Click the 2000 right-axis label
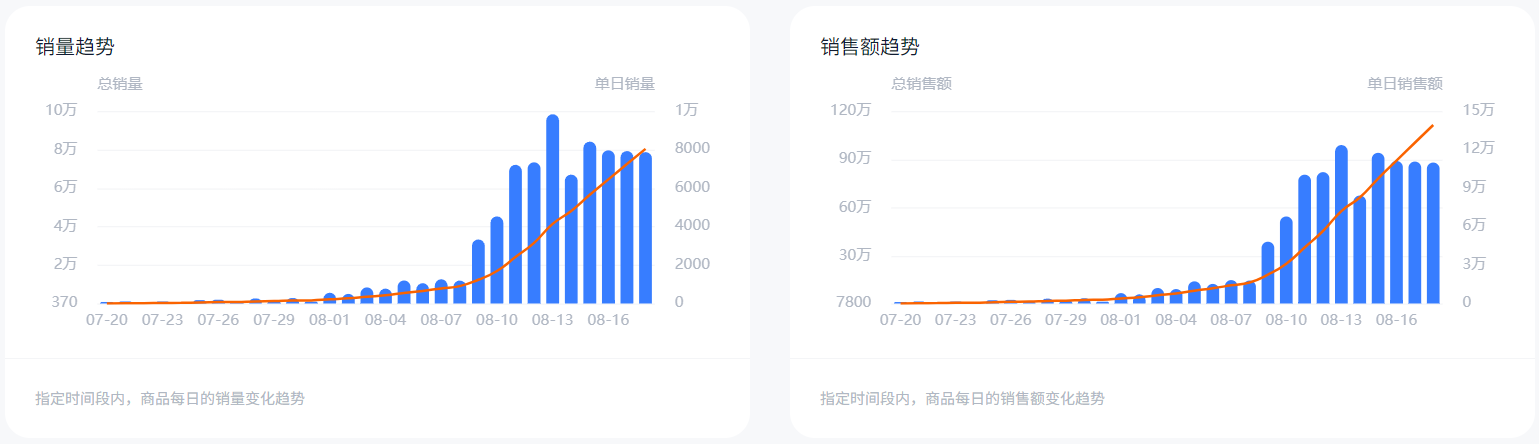The image size is (1539, 444). click(x=691, y=264)
